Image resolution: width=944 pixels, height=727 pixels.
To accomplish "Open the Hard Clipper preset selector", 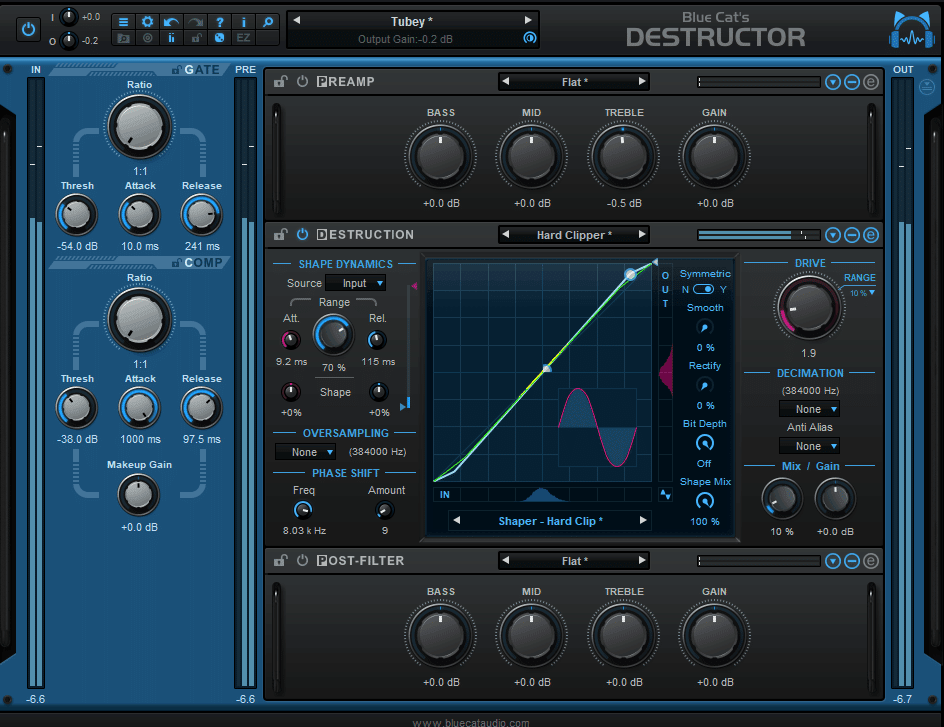I will pos(573,234).
